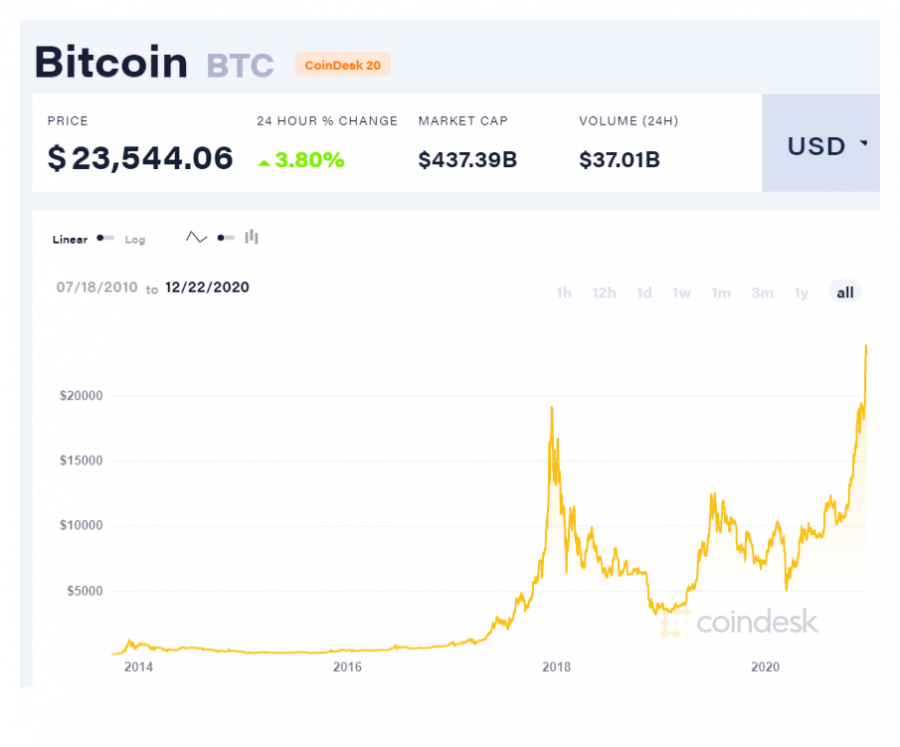Switch to the 1d time range
This screenshot has width=900, height=747.
[x=644, y=293]
